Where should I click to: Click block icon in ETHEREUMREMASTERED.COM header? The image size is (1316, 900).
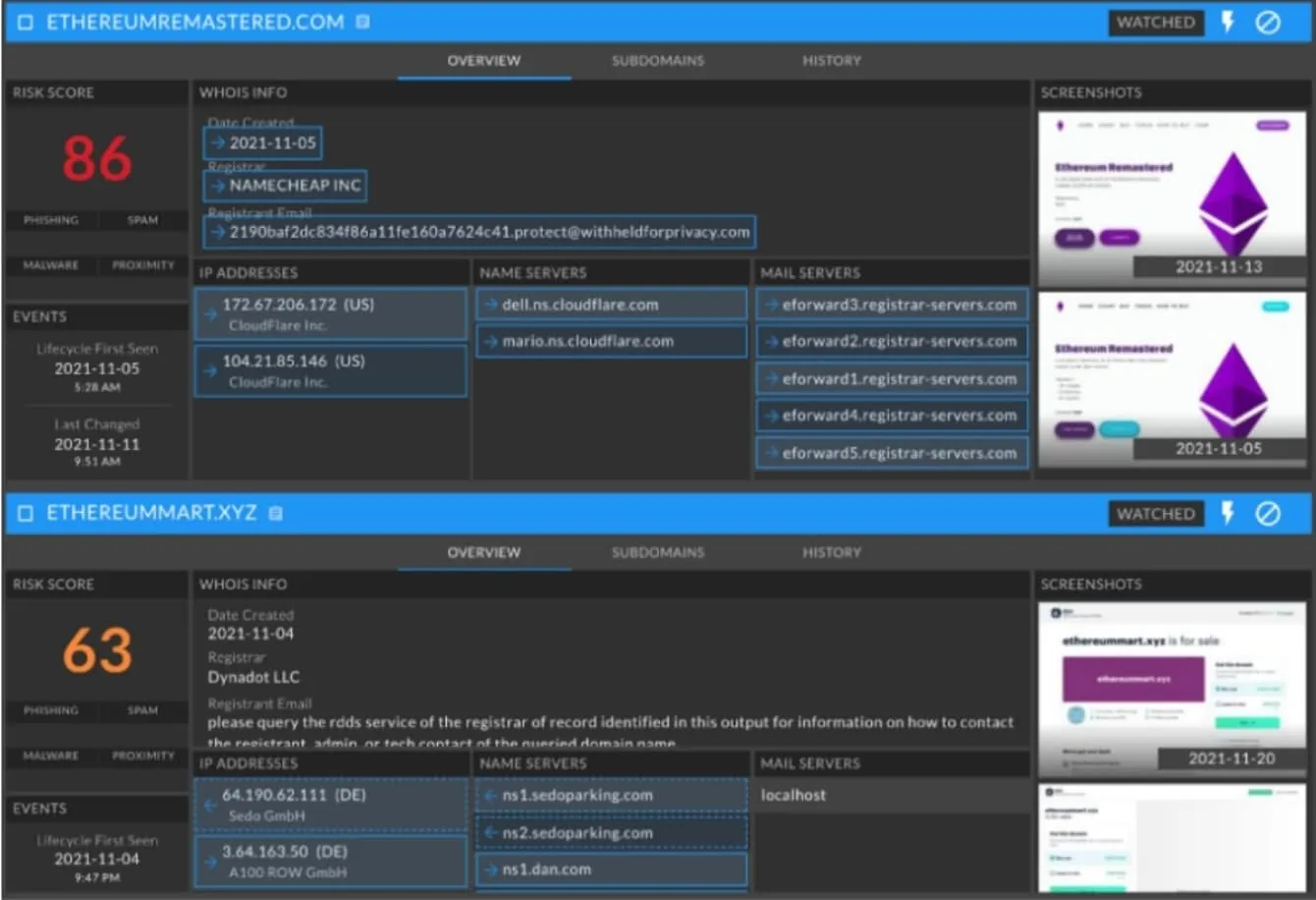[x=1268, y=22]
